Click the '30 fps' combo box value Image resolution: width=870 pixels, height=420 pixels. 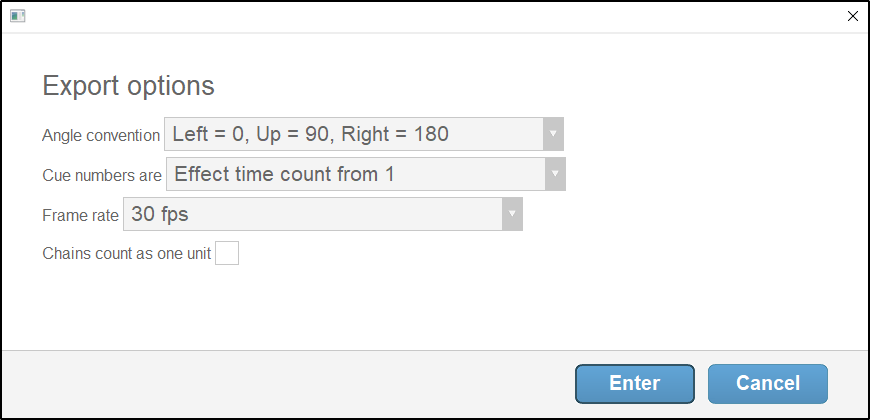160,214
